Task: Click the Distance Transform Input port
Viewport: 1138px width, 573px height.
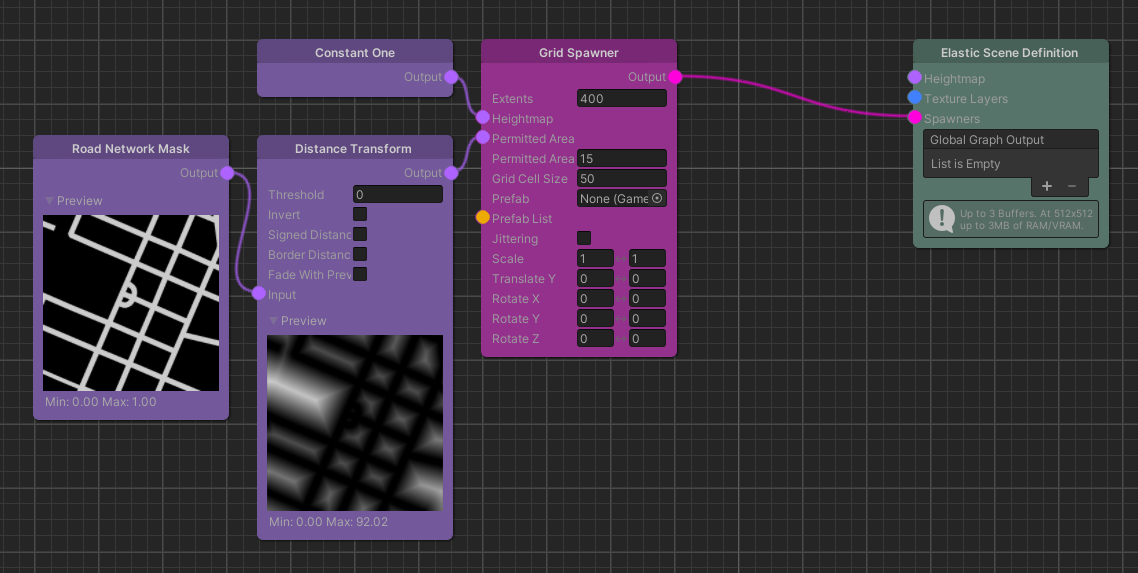Action: click(x=259, y=294)
